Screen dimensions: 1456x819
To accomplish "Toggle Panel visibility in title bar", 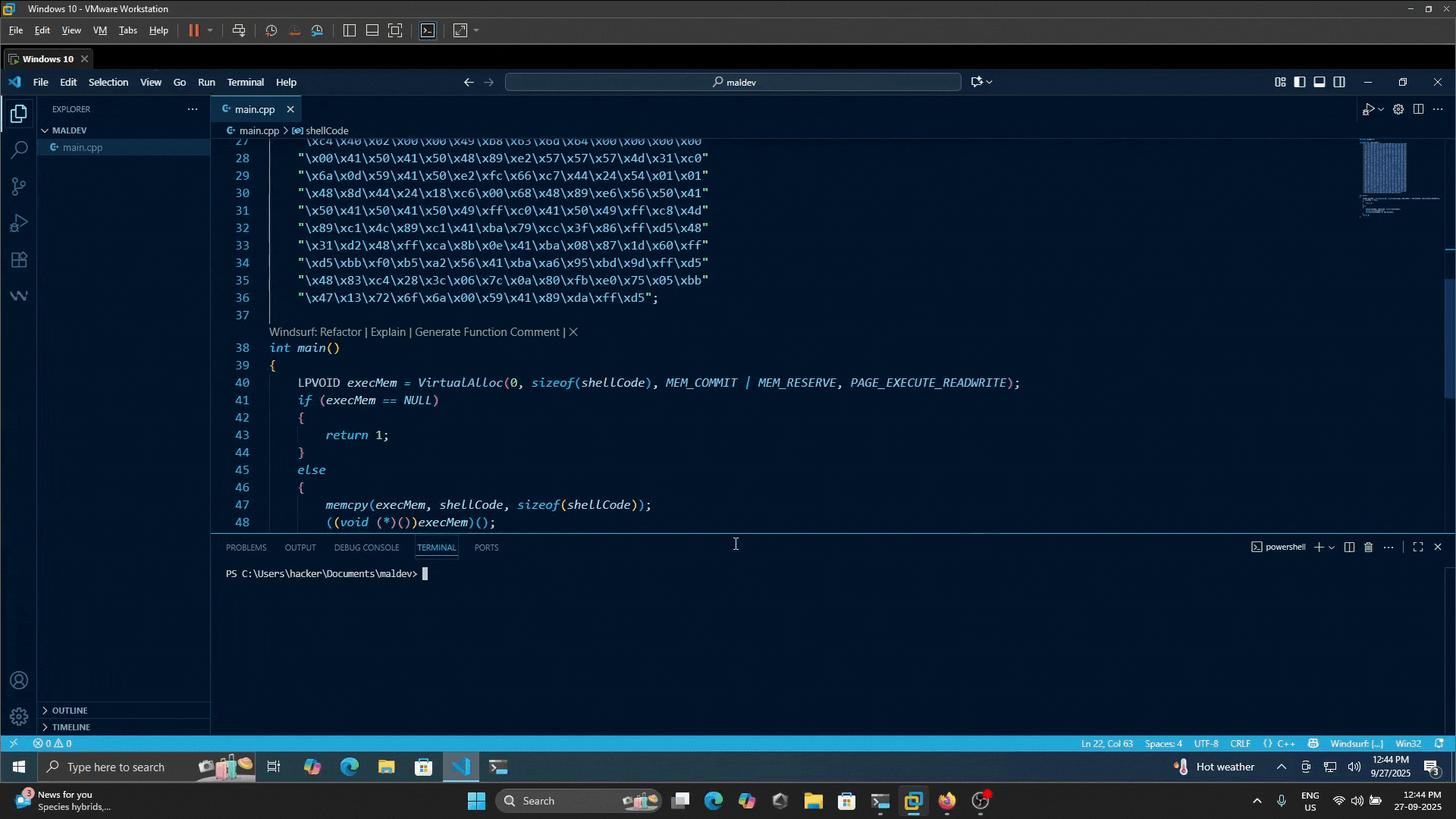I will (x=1319, y=82).
